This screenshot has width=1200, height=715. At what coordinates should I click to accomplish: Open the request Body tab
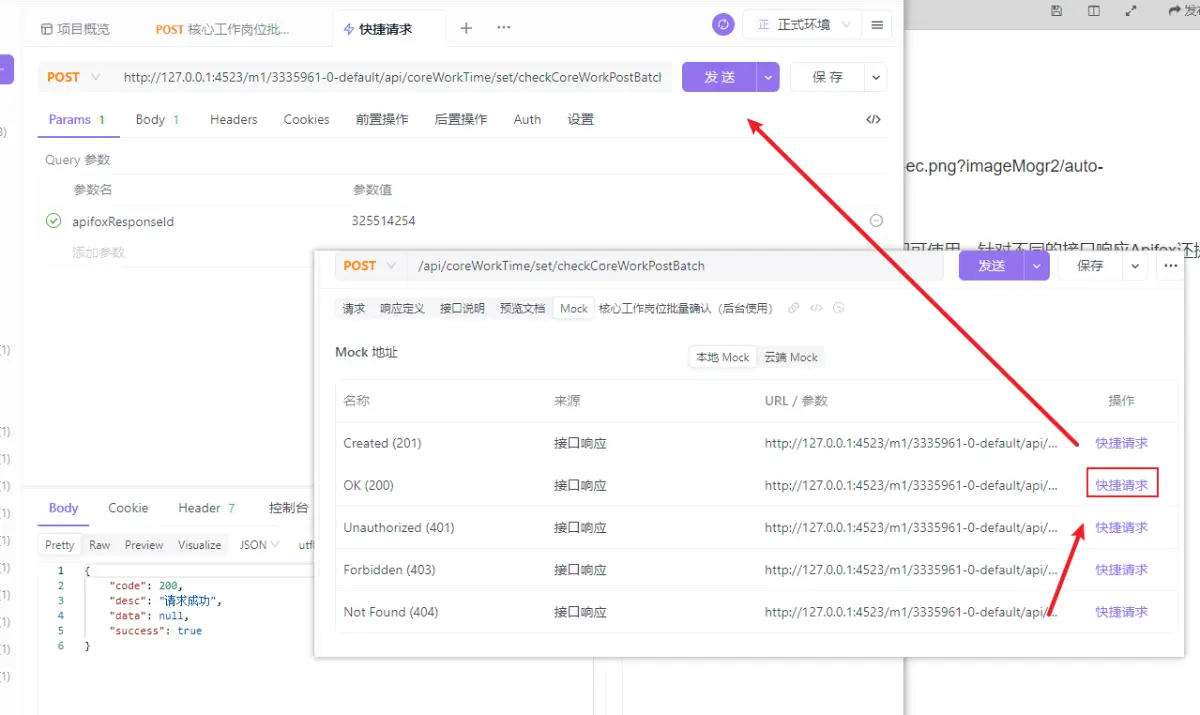tap(157, 119)
